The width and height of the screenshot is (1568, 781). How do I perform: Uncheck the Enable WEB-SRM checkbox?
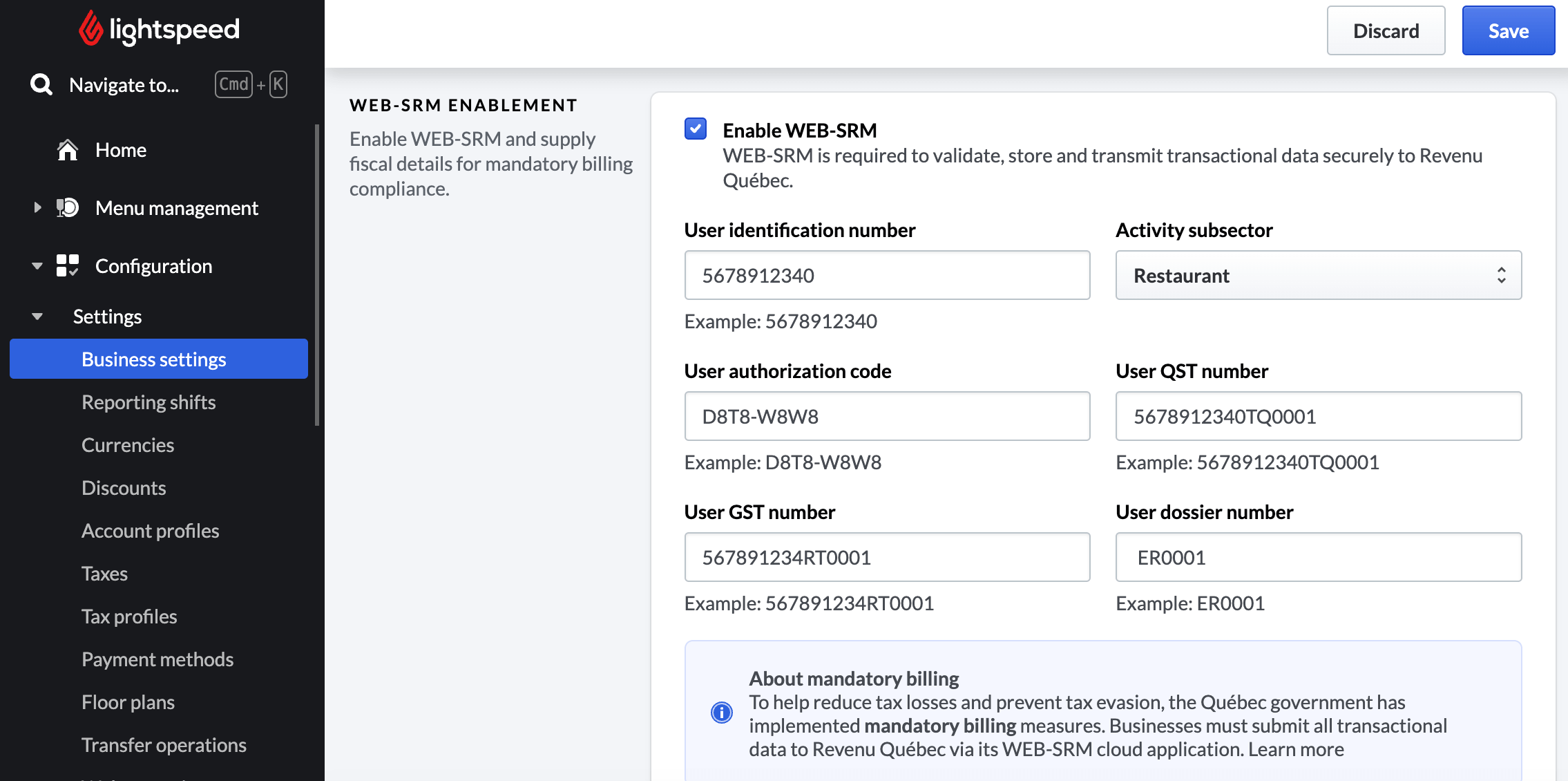[696, 129]
